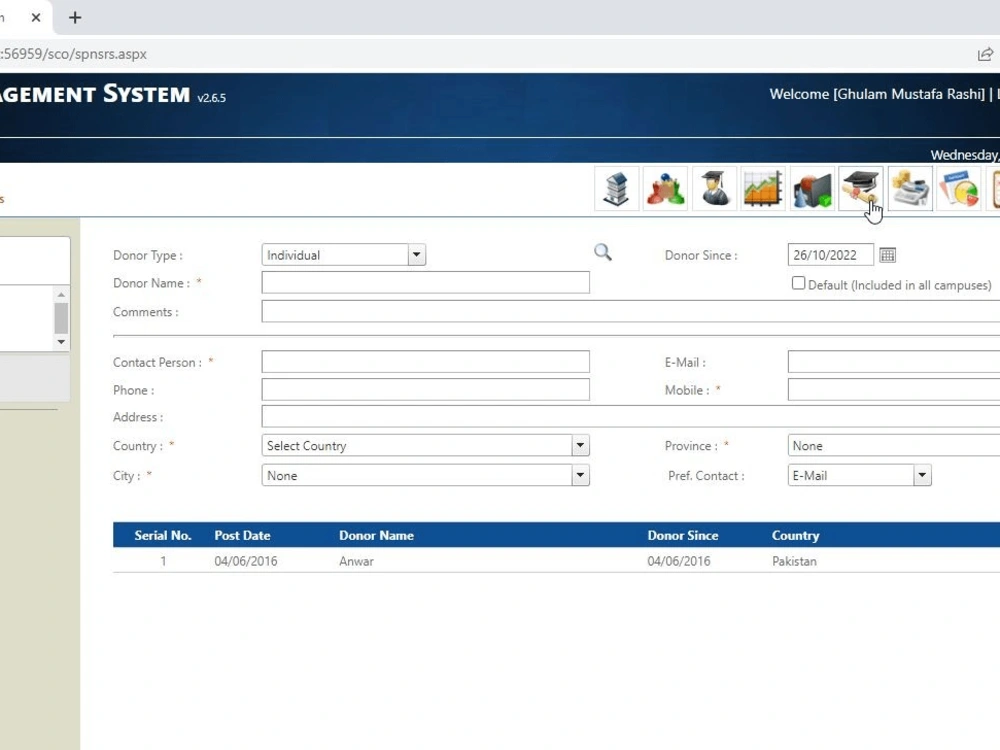The height and width of the screenshot is (750, 1000).
Task: Open the City dropdown
Action: 580,475
